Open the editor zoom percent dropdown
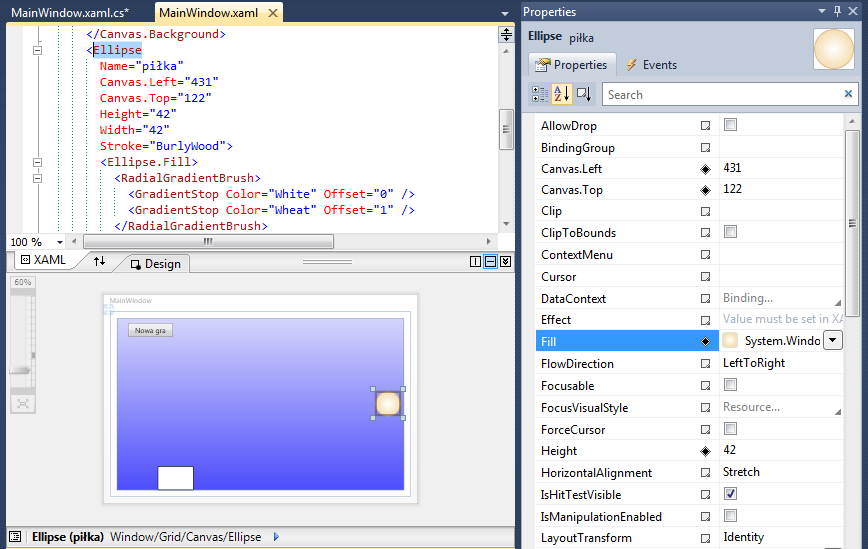 [x=59, y=242]
